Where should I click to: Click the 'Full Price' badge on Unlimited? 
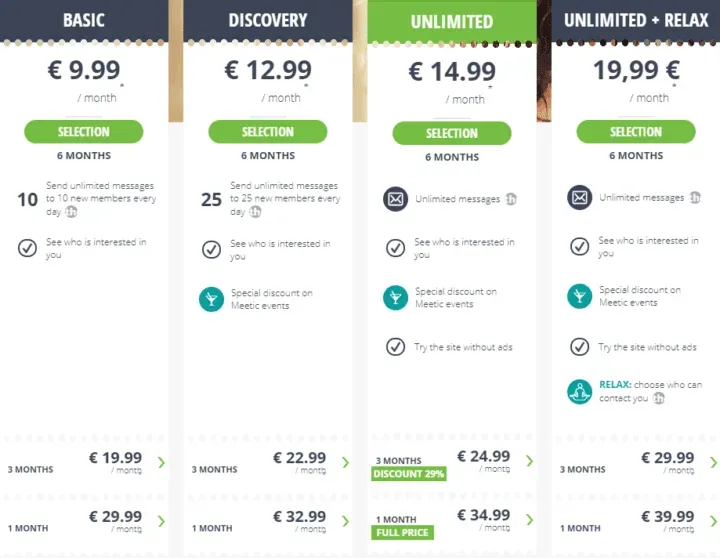[401, 533]
